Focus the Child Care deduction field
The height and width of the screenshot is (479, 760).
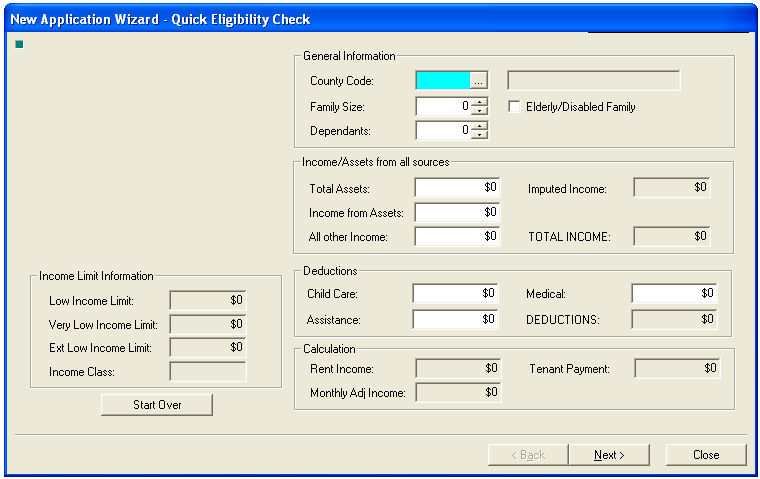[455, 294]
